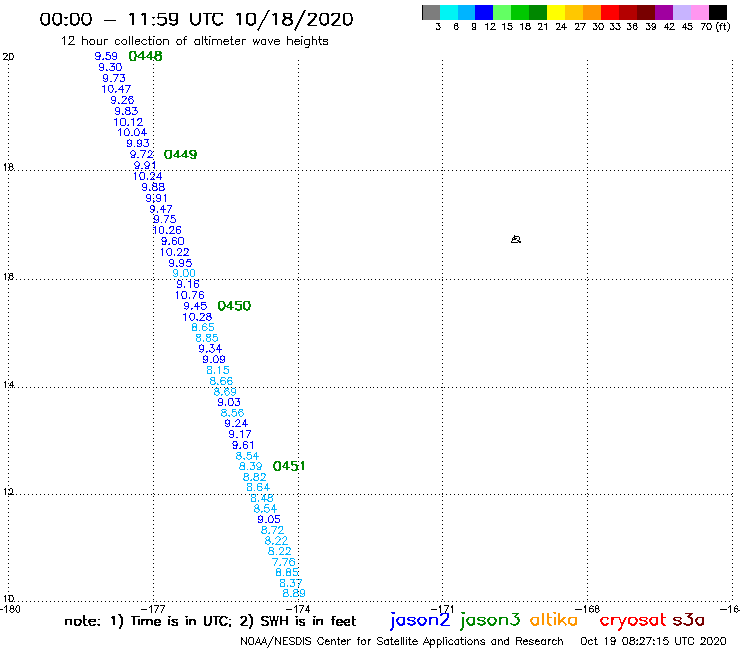Click the 9.83 wave height value
Screen dimensions: 740x650
coord(126,111)
